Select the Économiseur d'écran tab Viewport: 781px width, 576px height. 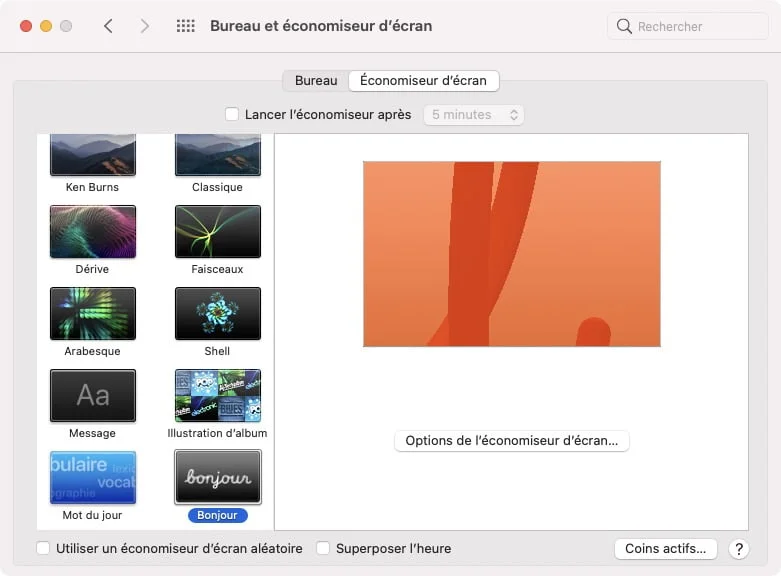tap(423, 81)
